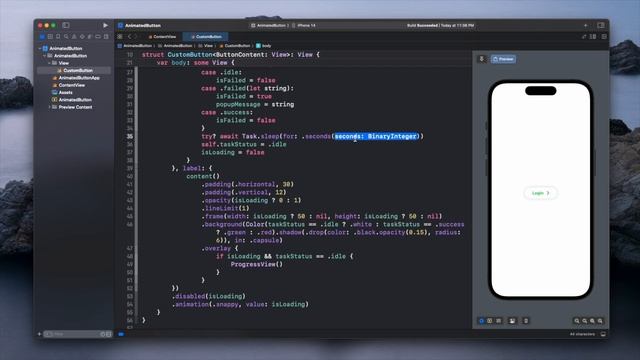Click CustomButton in jump bar
Viewport: 640px width, 360px height.
click(x=235, y=46)
